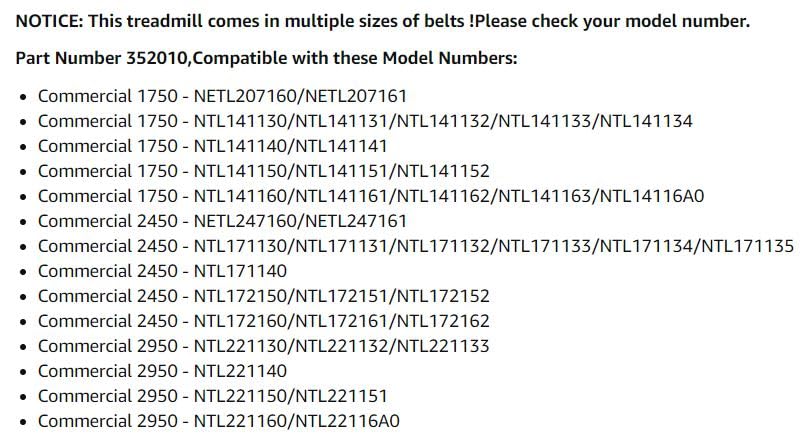This screenshot has width=804, height=446.
Task: Click the NTL171140 Commercial 2450 entry
Action: click(163, 271)
